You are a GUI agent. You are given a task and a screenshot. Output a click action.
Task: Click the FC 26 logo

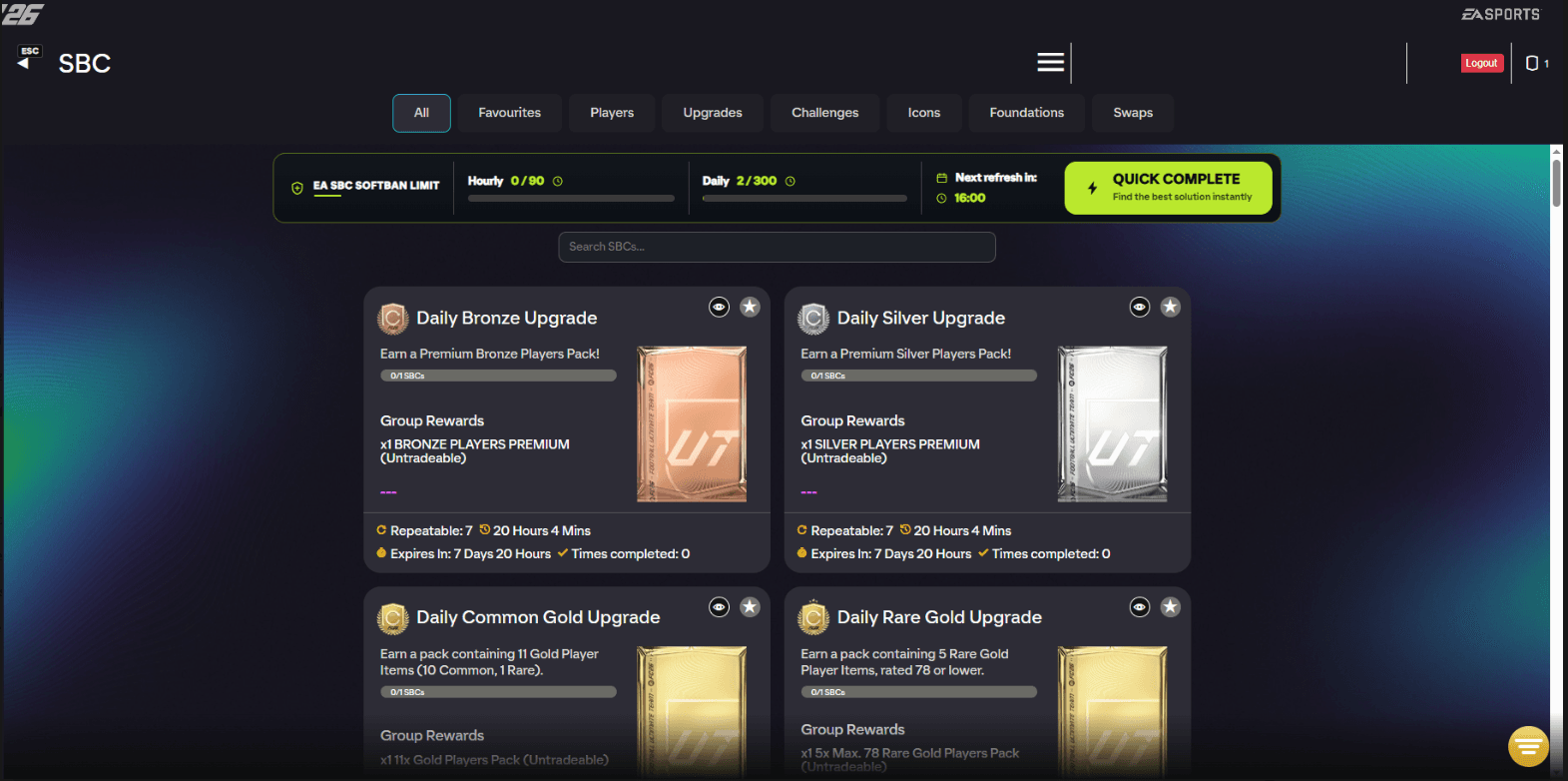coord(22,14)
